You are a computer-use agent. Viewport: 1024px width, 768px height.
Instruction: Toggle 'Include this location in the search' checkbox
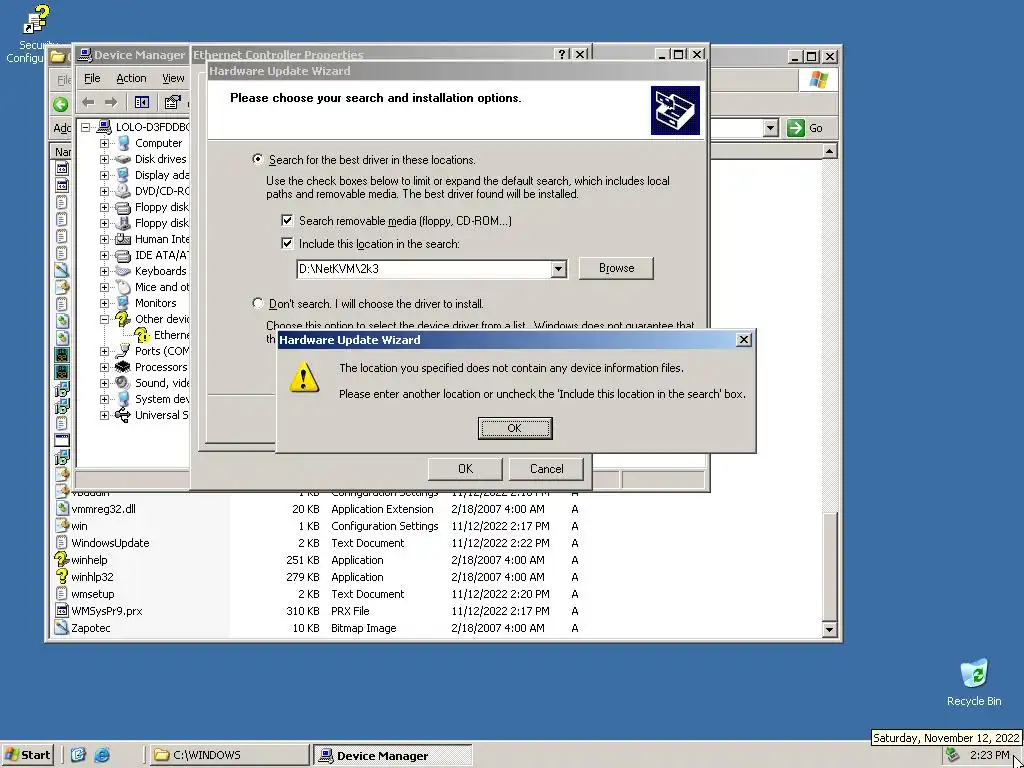tap(287, 244)
